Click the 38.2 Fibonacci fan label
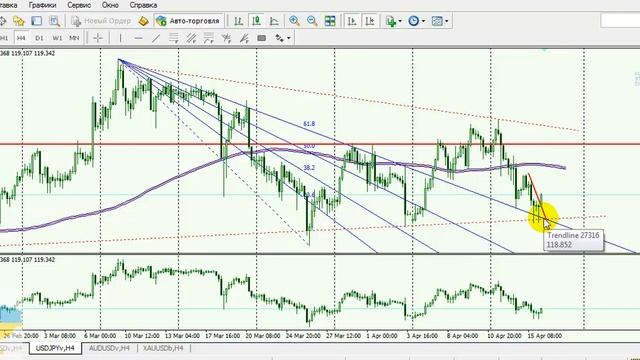Screen dimensions: 640x360 click(309, 168)
